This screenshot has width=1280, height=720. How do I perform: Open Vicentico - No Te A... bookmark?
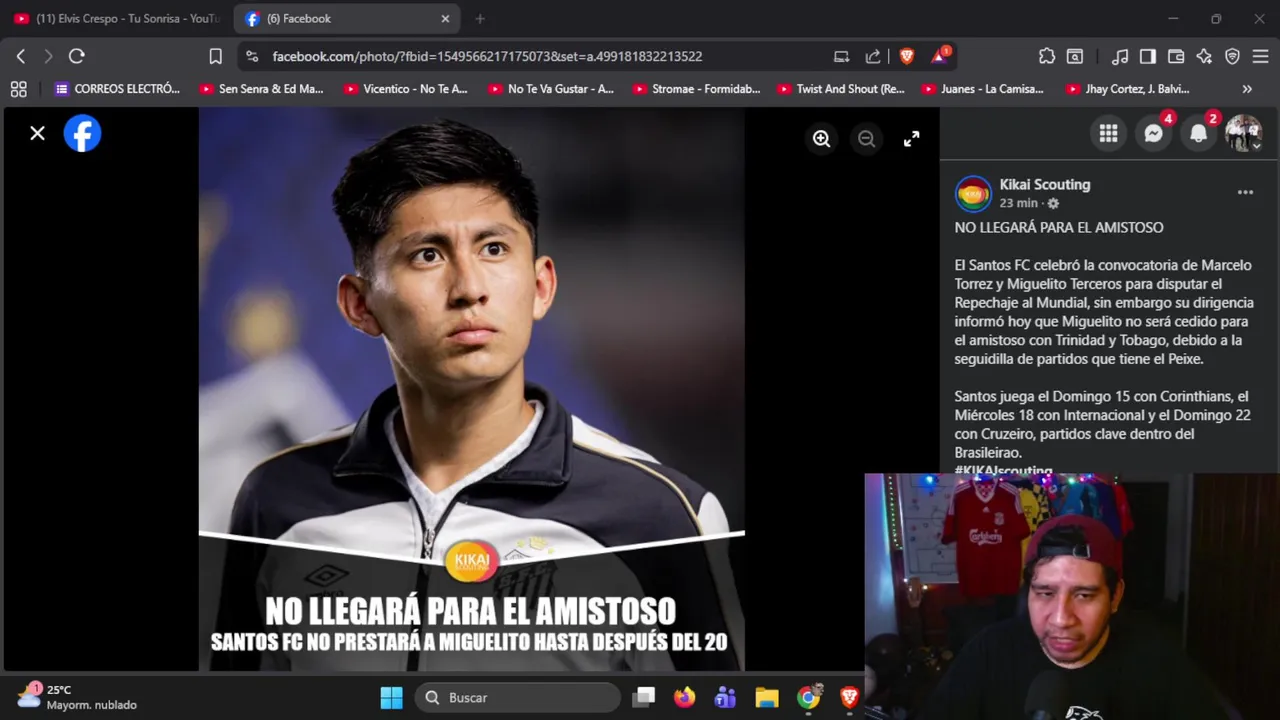[405, 89]
